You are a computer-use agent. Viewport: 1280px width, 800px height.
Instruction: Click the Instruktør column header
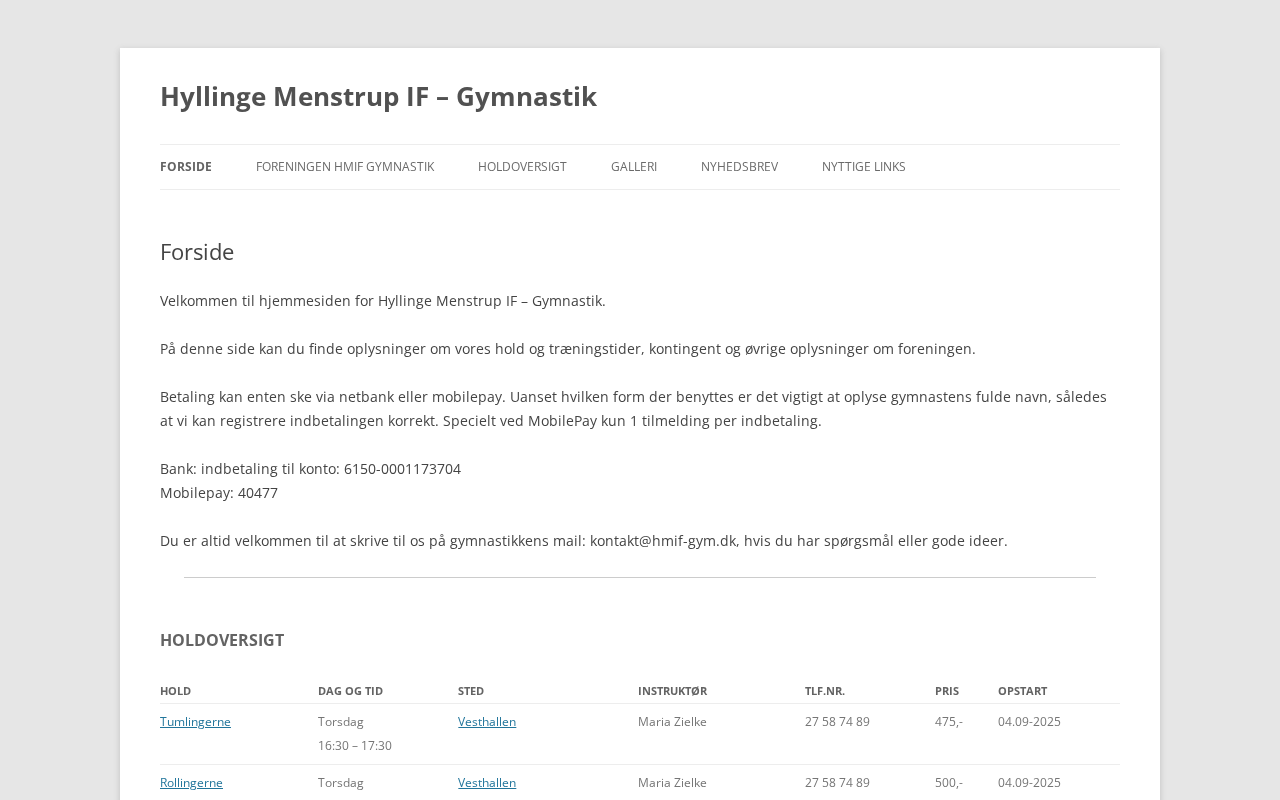point(672,691)
